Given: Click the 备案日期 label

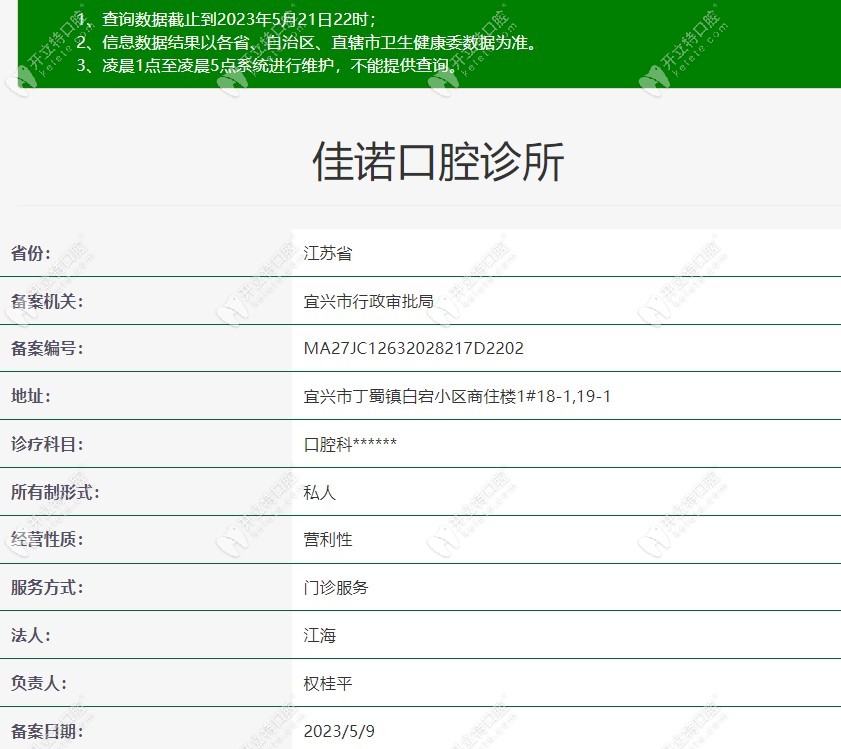Looking at the screenshot, I should [47, 731].
